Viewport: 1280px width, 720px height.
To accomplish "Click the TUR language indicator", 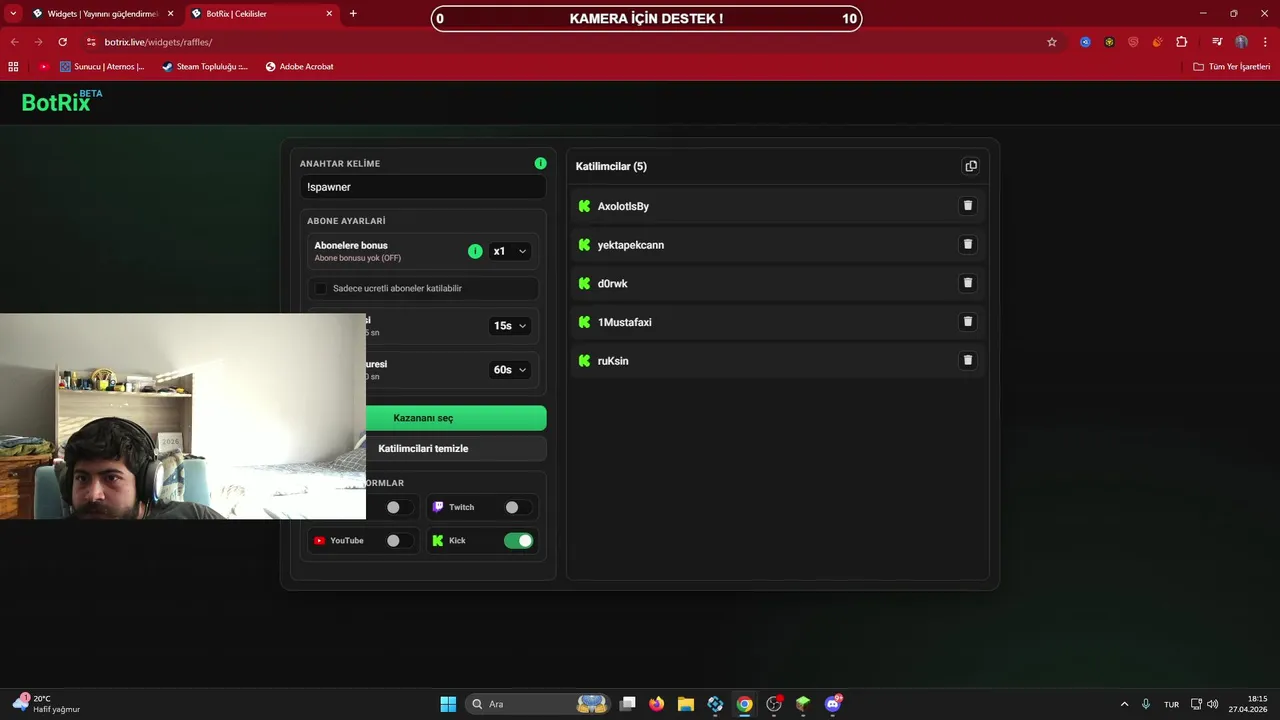I will (1171, 704).
